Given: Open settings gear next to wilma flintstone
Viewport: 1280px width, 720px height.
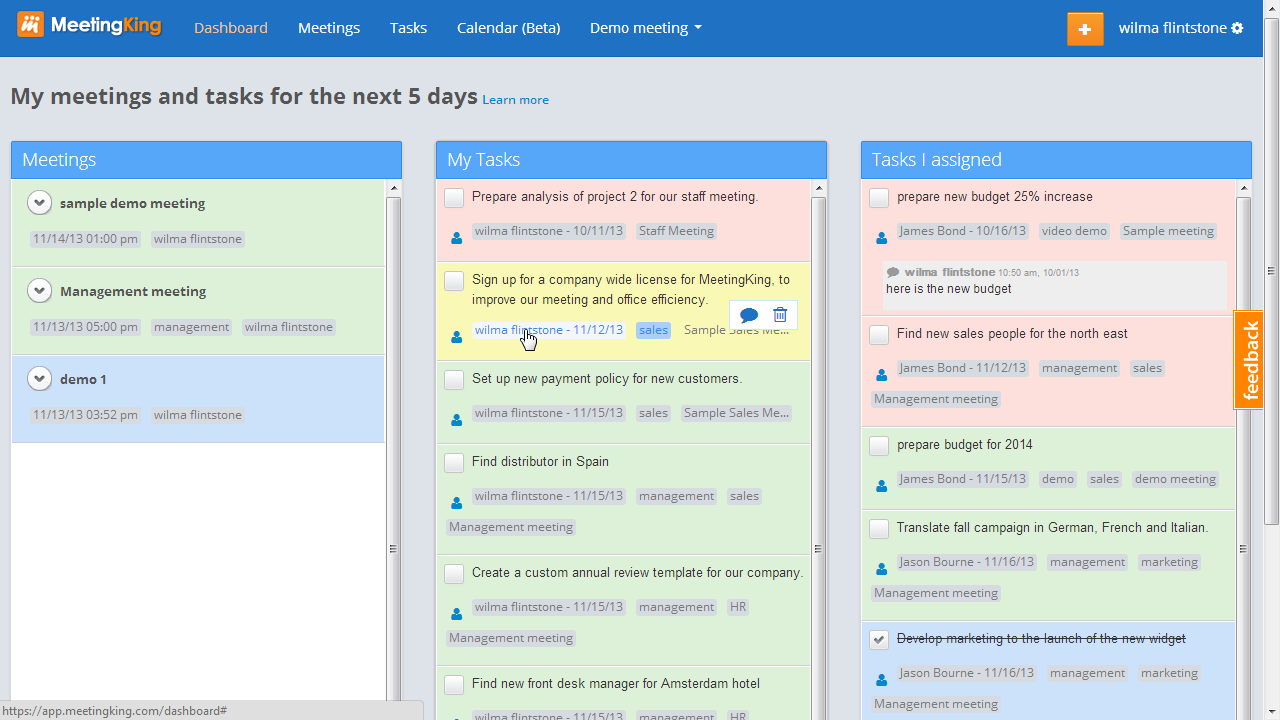Looking at the screenshot, I should (x=1237, y=28).
